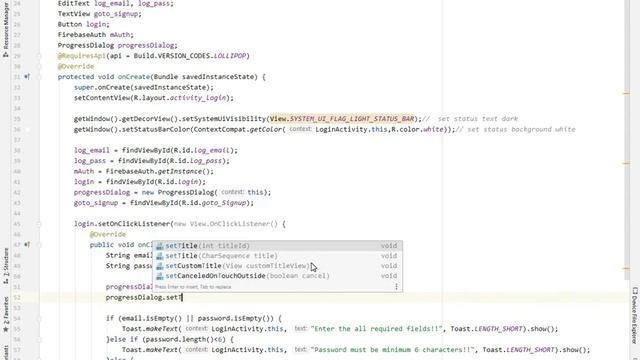Viewport: 640px width, 360px height.
Task: Collapse the else-if password.length fold marker
Action: [x=39, y=340]
